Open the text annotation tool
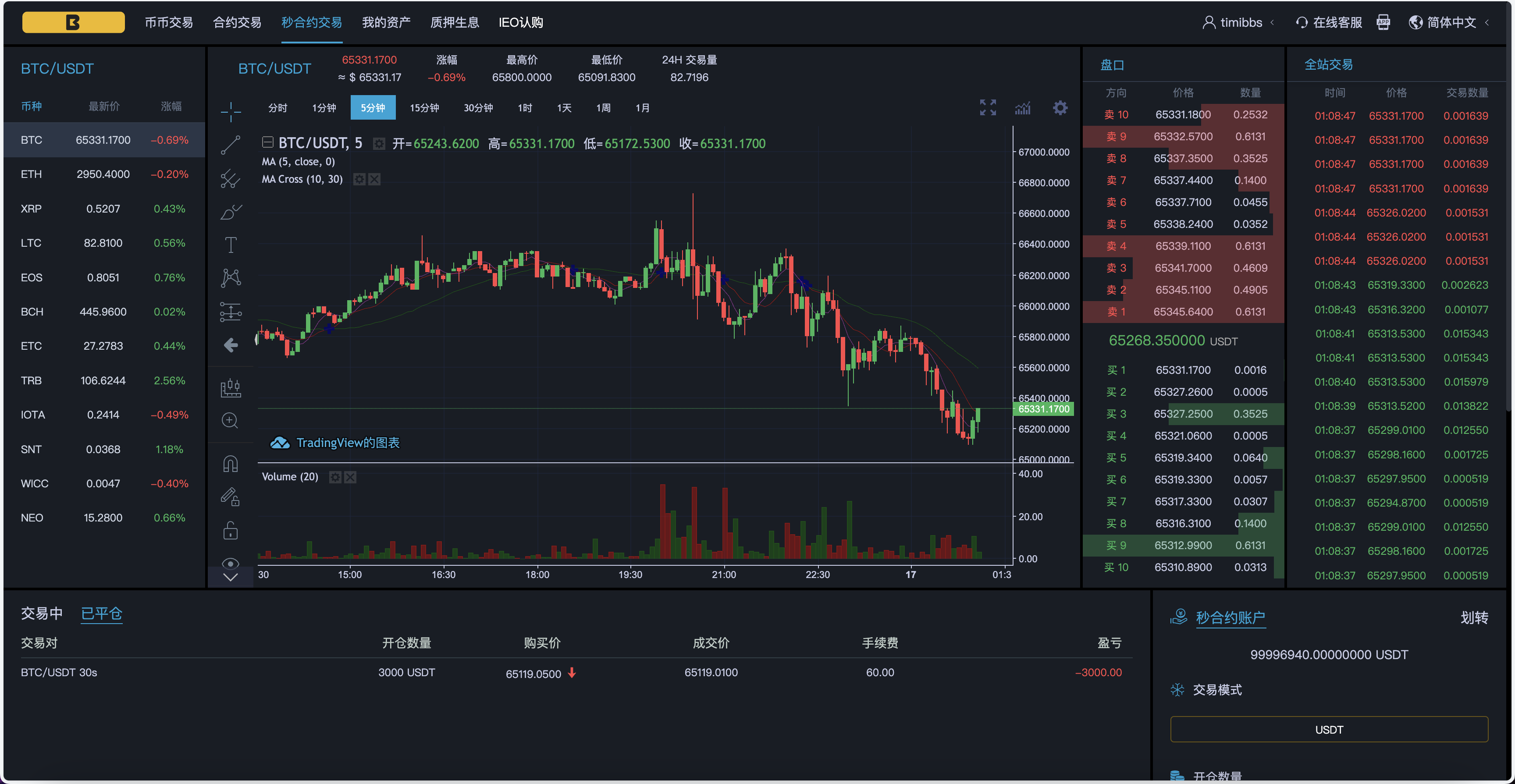Screen dimensions: 1515x784 tap(231, 244)
